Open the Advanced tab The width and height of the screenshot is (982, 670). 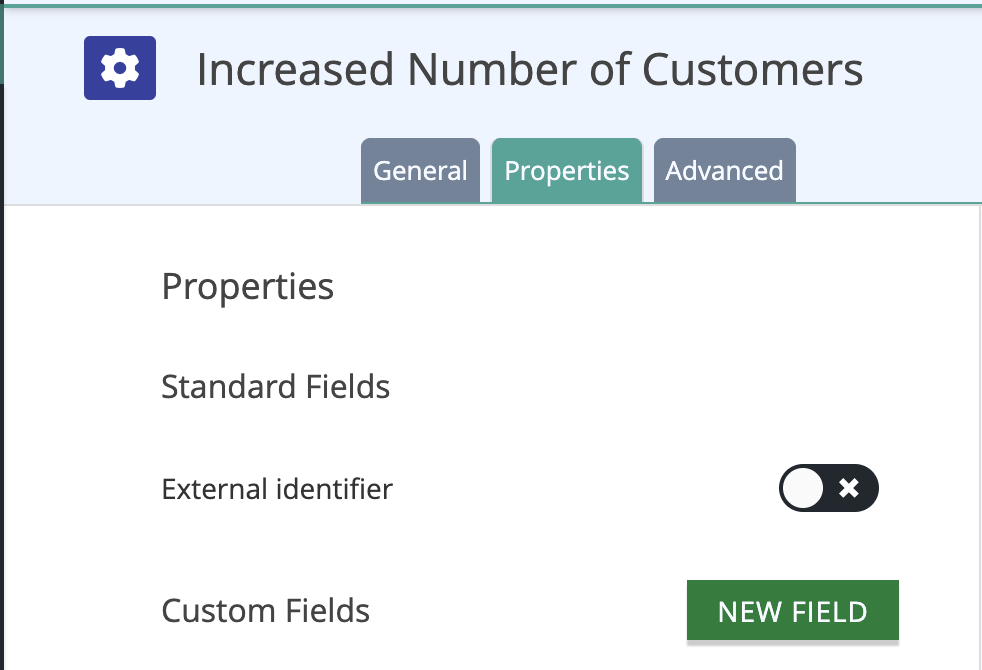click(725, 170)
